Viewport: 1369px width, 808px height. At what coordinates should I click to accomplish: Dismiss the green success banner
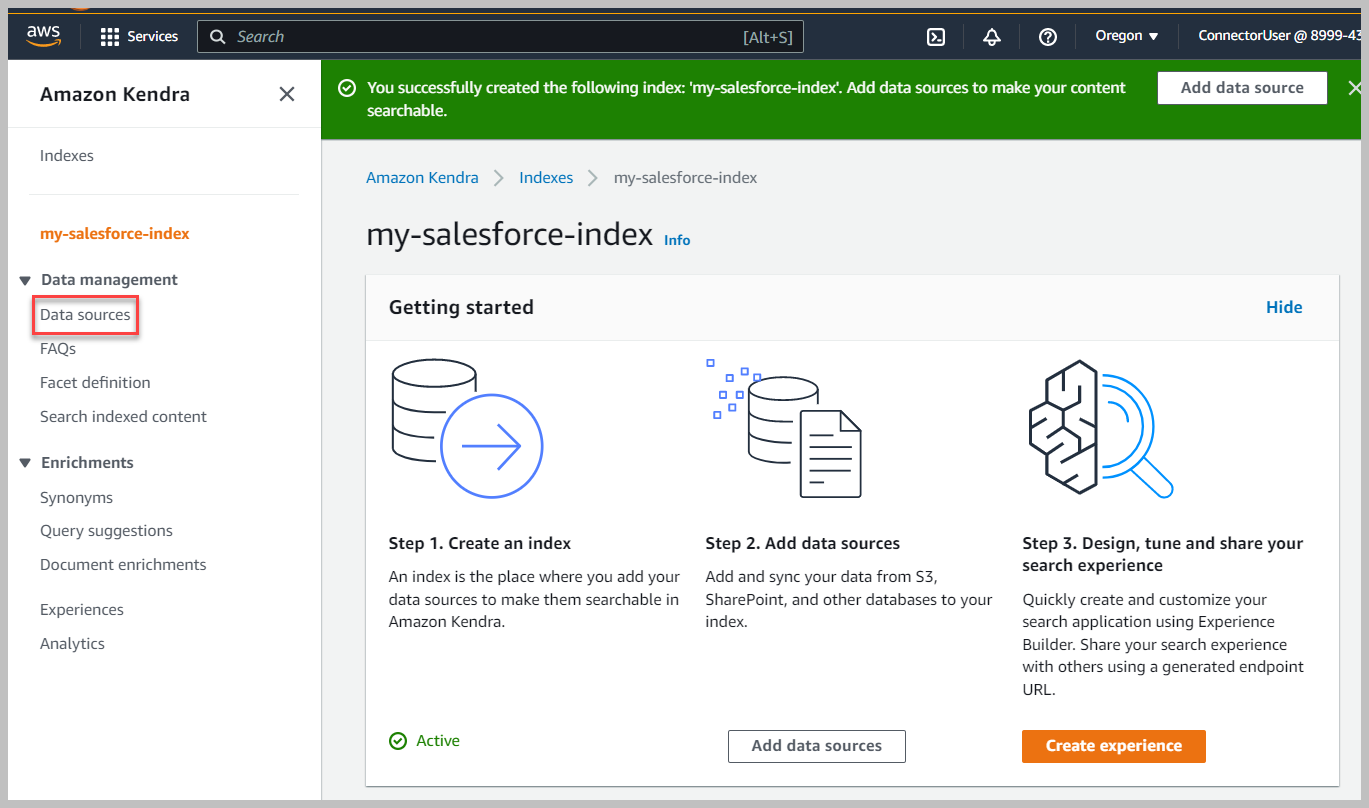[1355, 88]
